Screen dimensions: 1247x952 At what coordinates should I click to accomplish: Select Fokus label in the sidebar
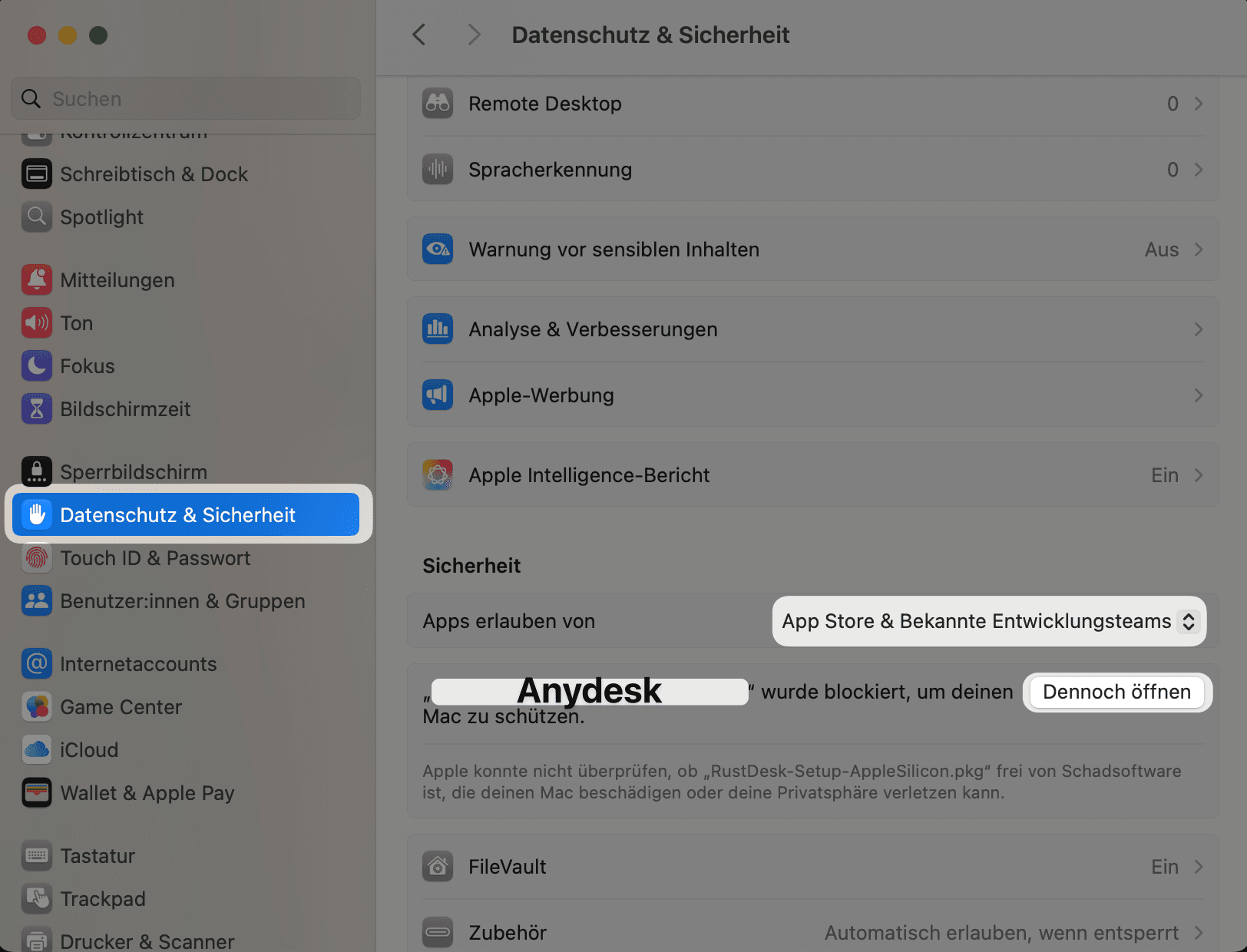click(88, 366)
